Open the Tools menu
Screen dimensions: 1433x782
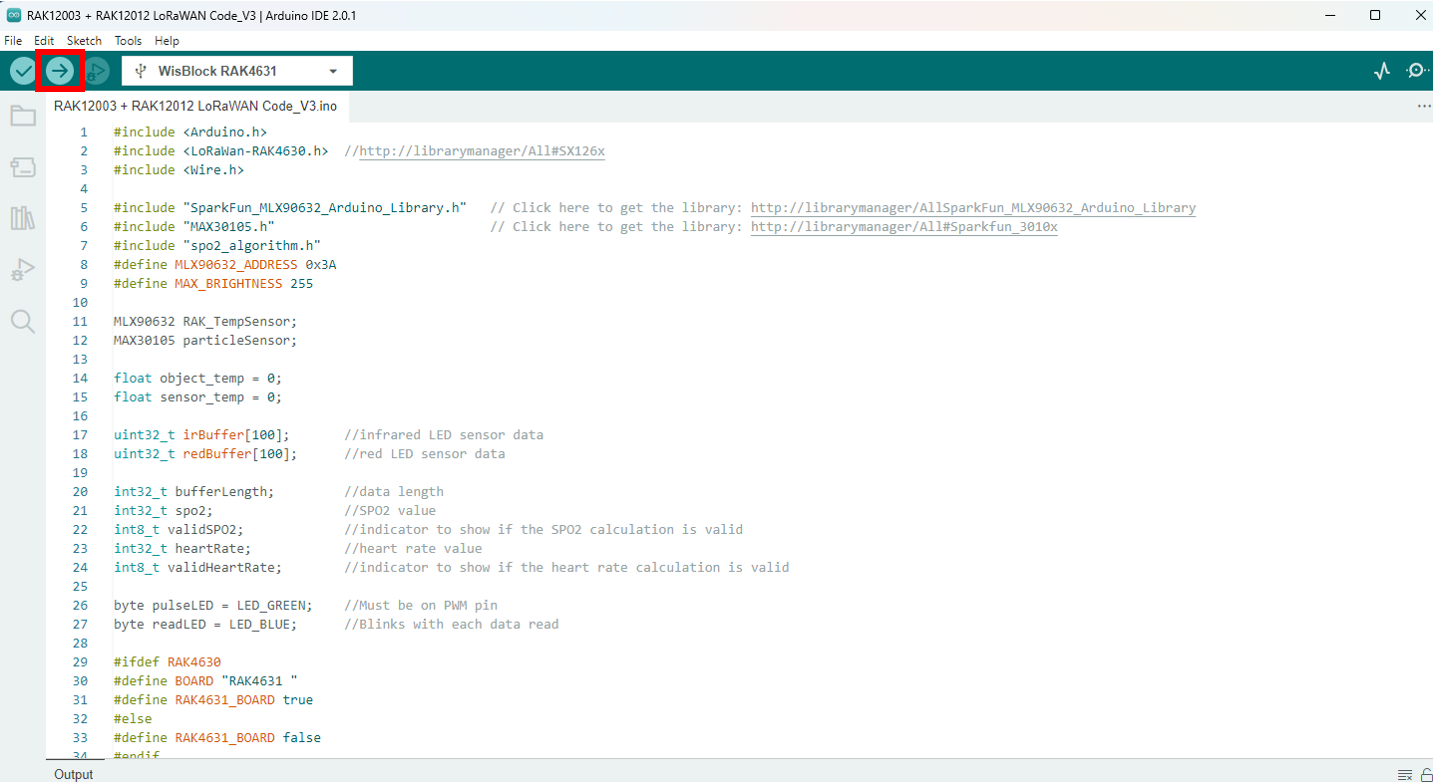tap(128, 41)
